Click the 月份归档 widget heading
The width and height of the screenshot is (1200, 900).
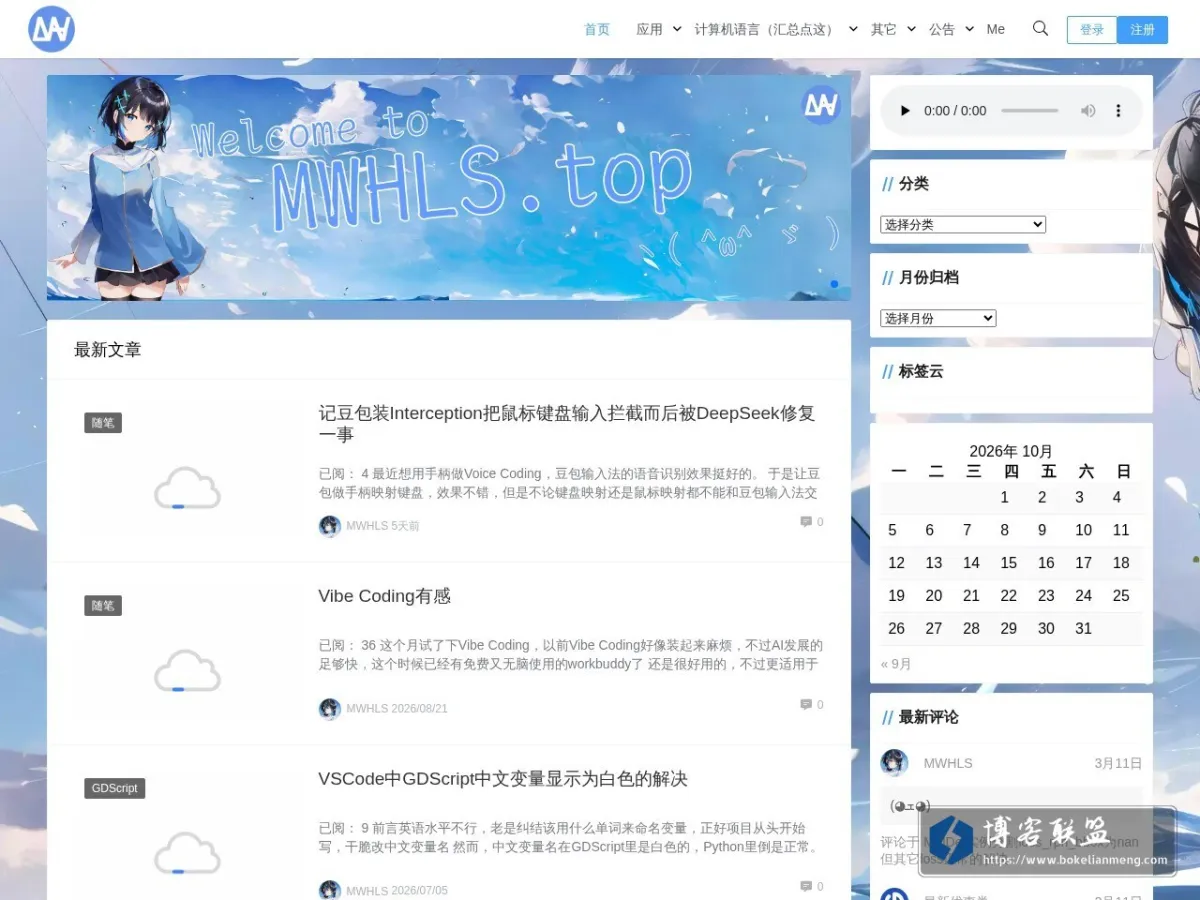[x=929, y=277]
